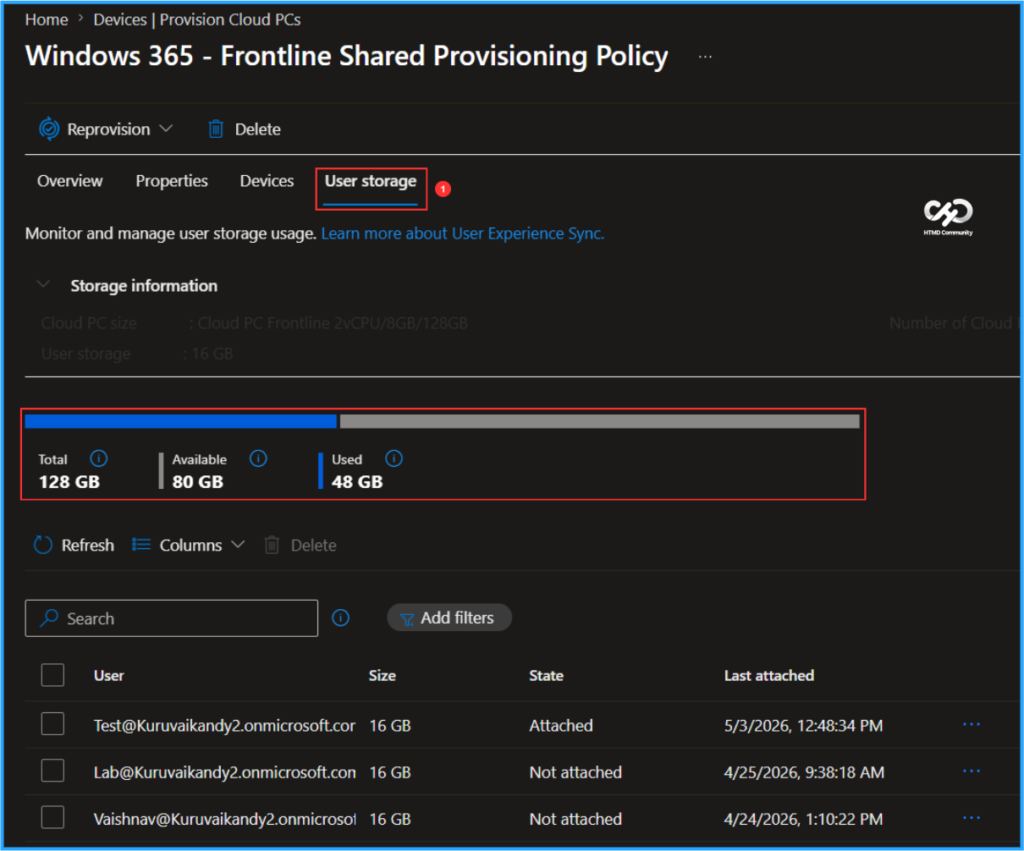This screenshot has width=1024, height=851.
Task: Show info tooltip for Total storage
Action: coord(99,458)
